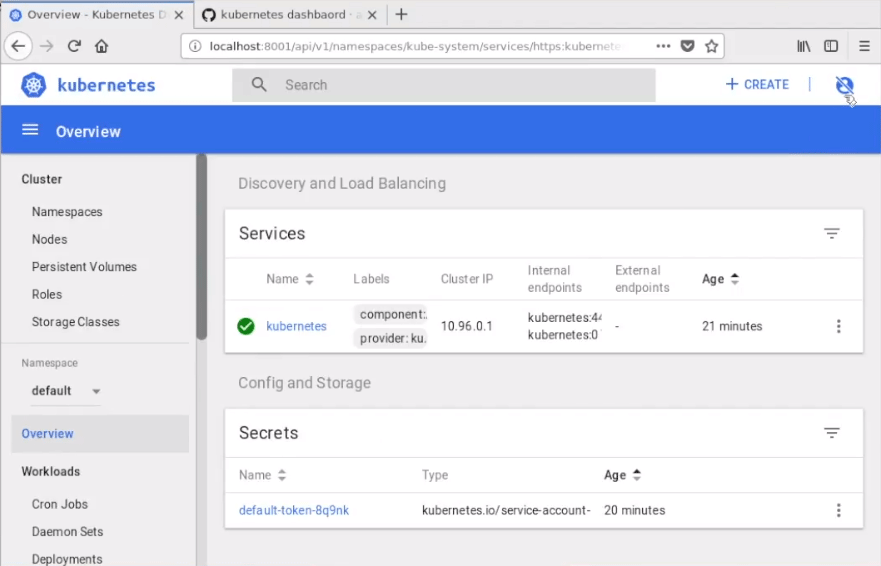Select Overview in the sidebar
The width and height of the screenshot is (881, 566).
(100, 433)
